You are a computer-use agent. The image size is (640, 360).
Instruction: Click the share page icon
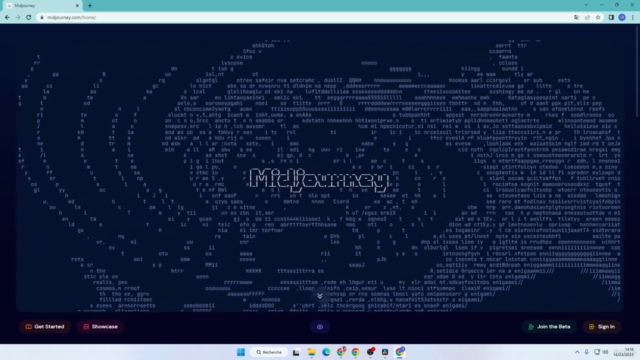pyautogui.click(x=587, y=18)
